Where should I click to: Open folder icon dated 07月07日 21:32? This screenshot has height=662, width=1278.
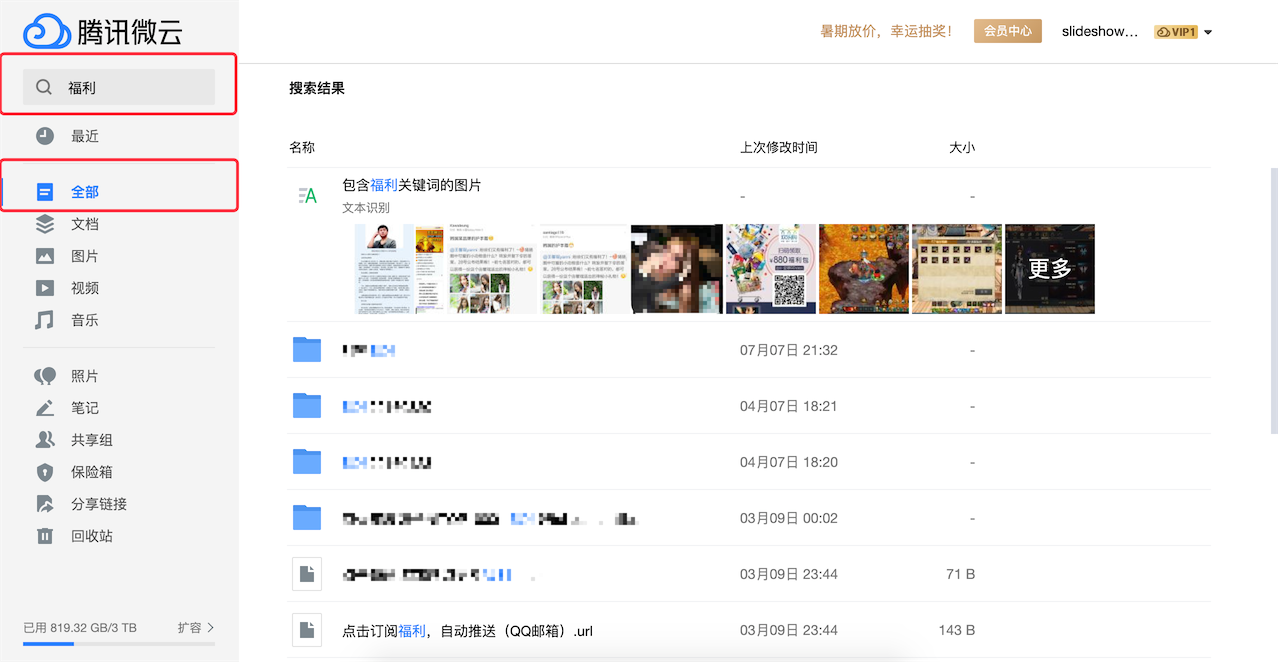307,350
